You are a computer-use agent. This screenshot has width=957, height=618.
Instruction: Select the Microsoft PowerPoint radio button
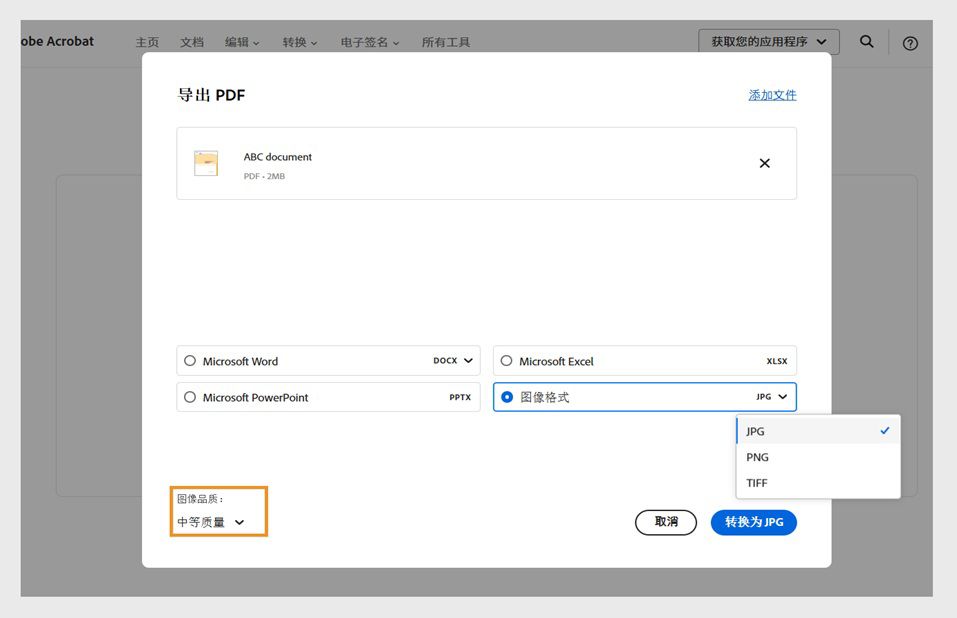190,397
